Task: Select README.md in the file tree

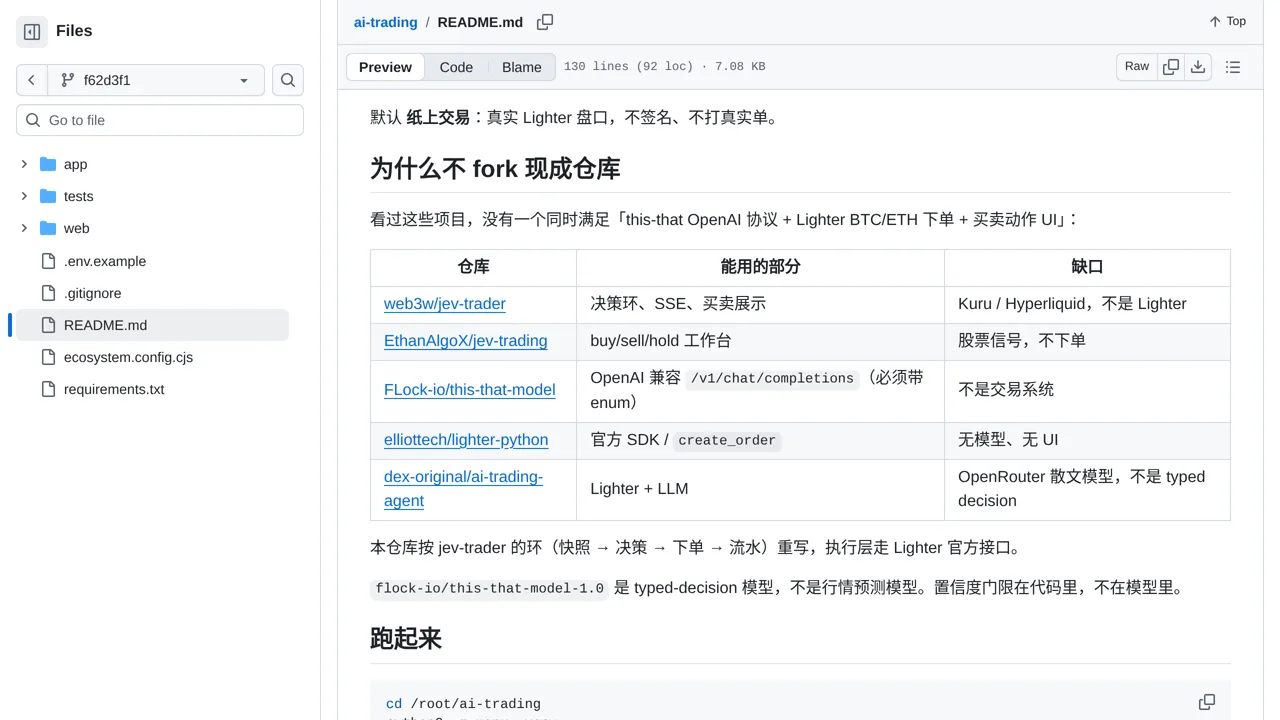Action: (152, 325)
